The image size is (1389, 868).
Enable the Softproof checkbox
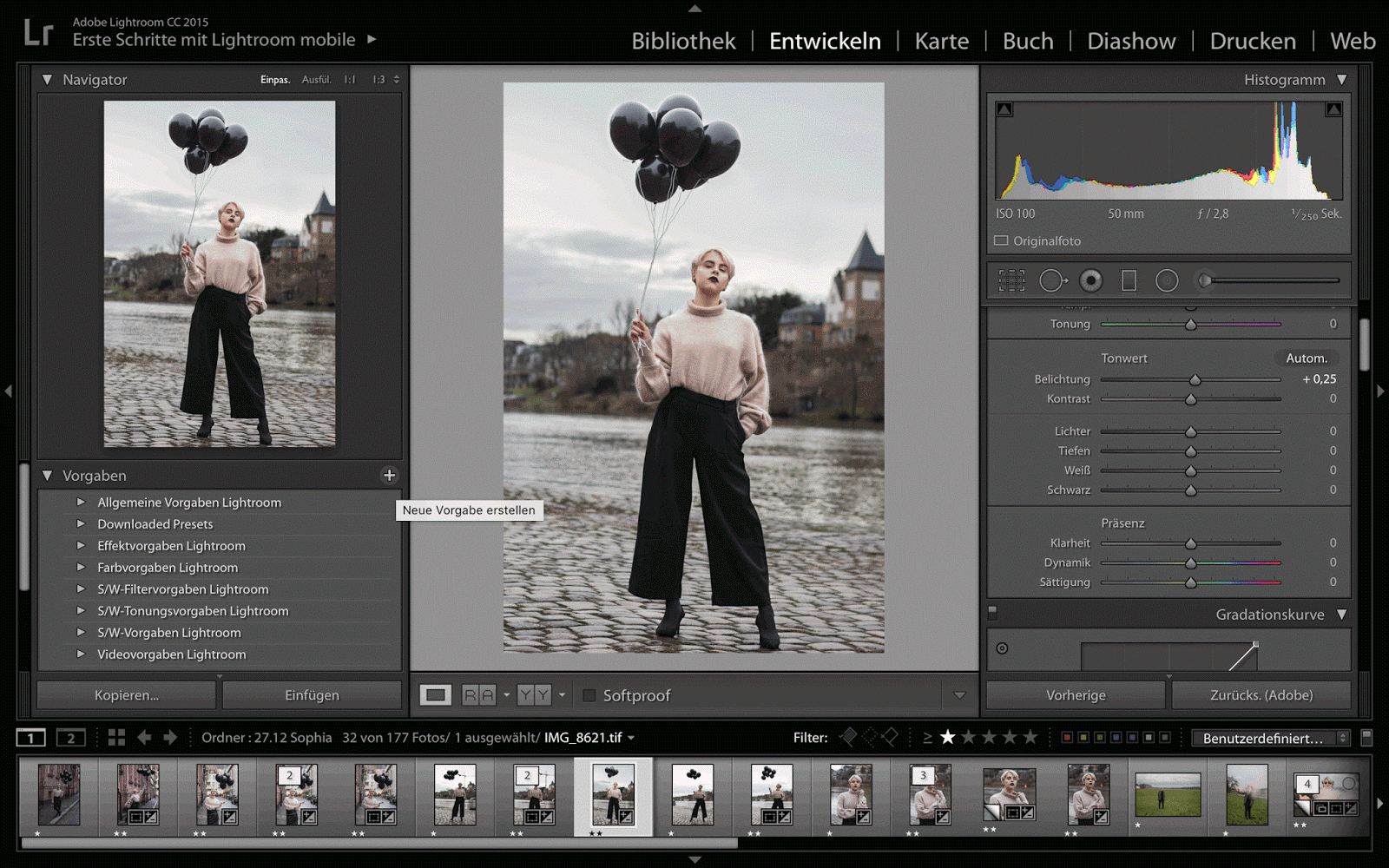[589, 695]
